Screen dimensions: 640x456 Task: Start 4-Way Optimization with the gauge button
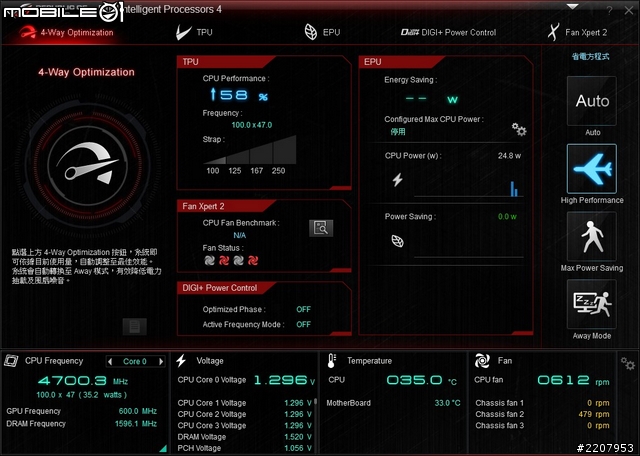[87, 165]
